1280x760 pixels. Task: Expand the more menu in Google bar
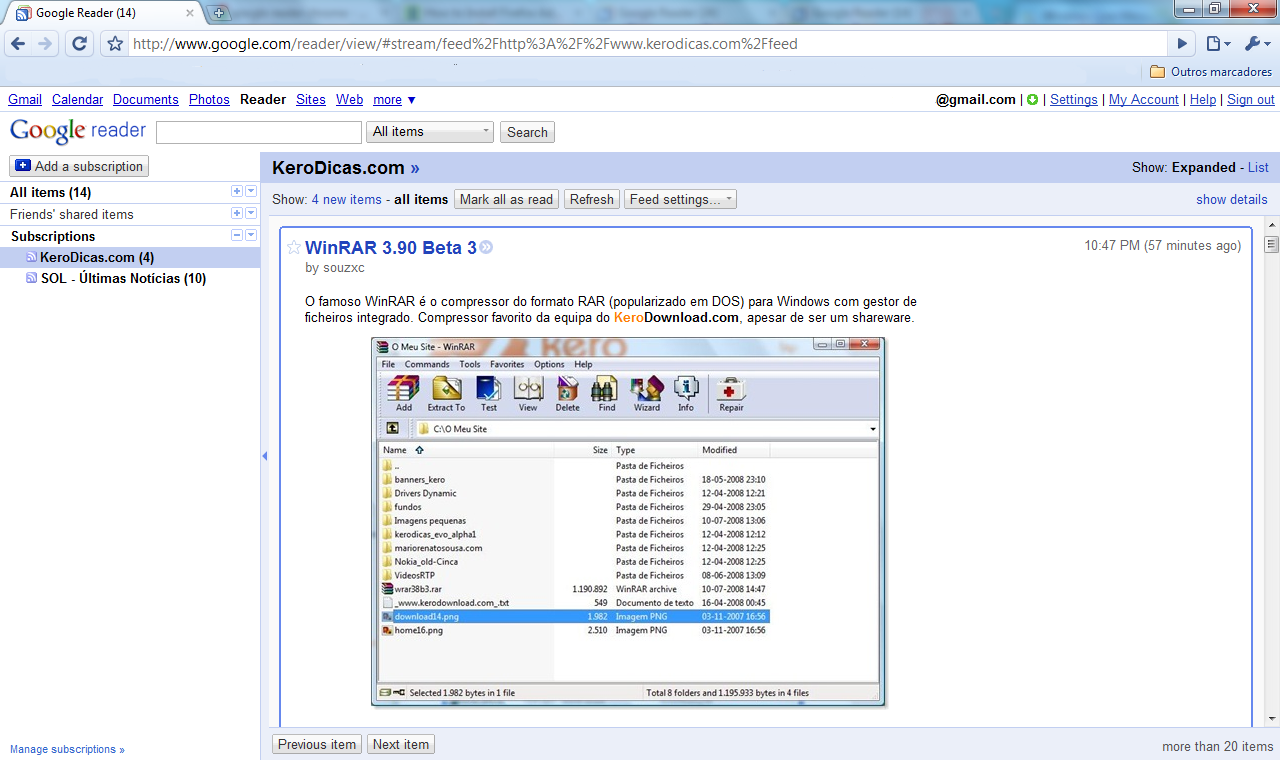pyautogui.click(x=394, y=100)
